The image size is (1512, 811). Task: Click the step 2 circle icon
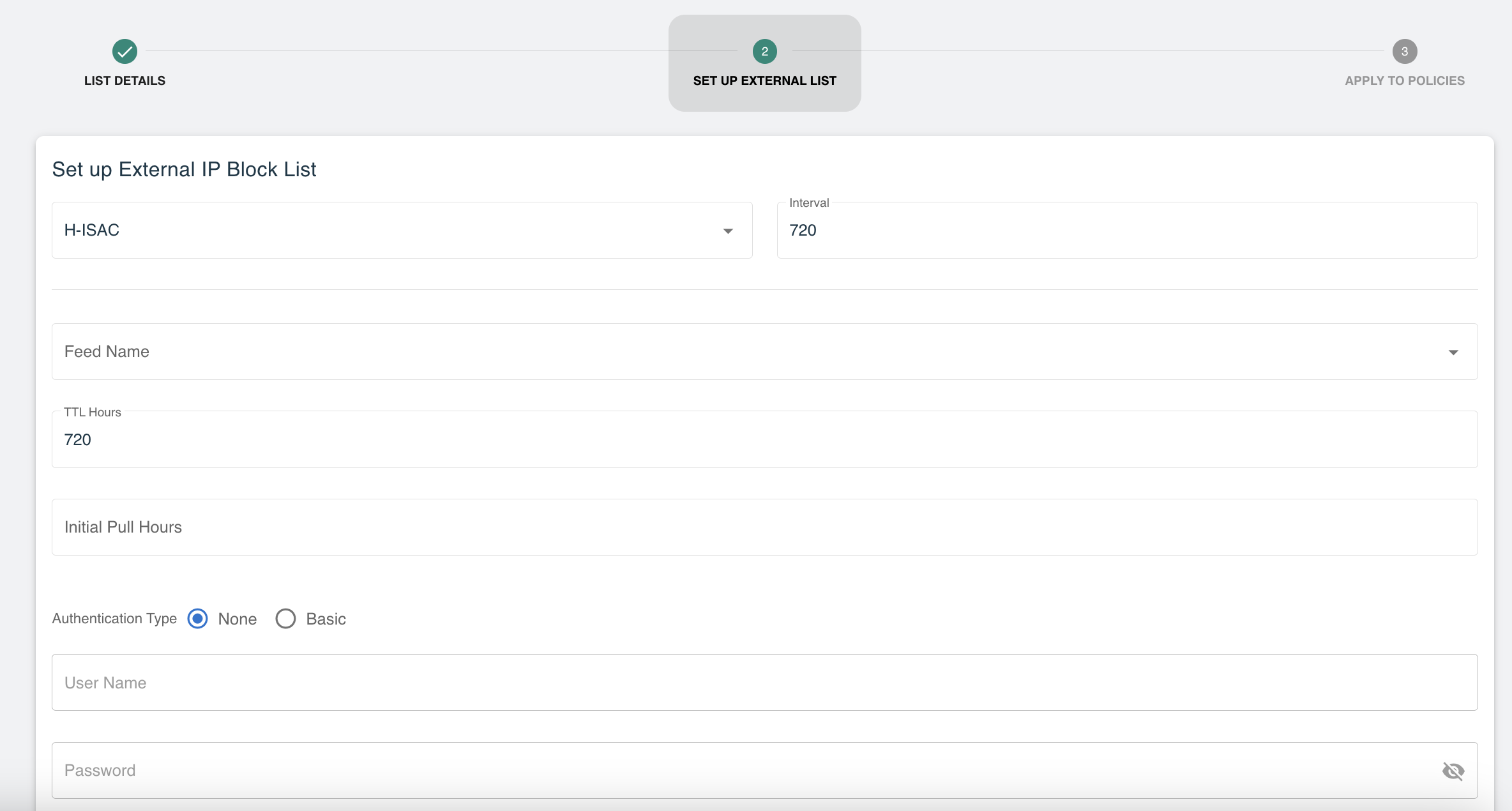coord(764,51)
